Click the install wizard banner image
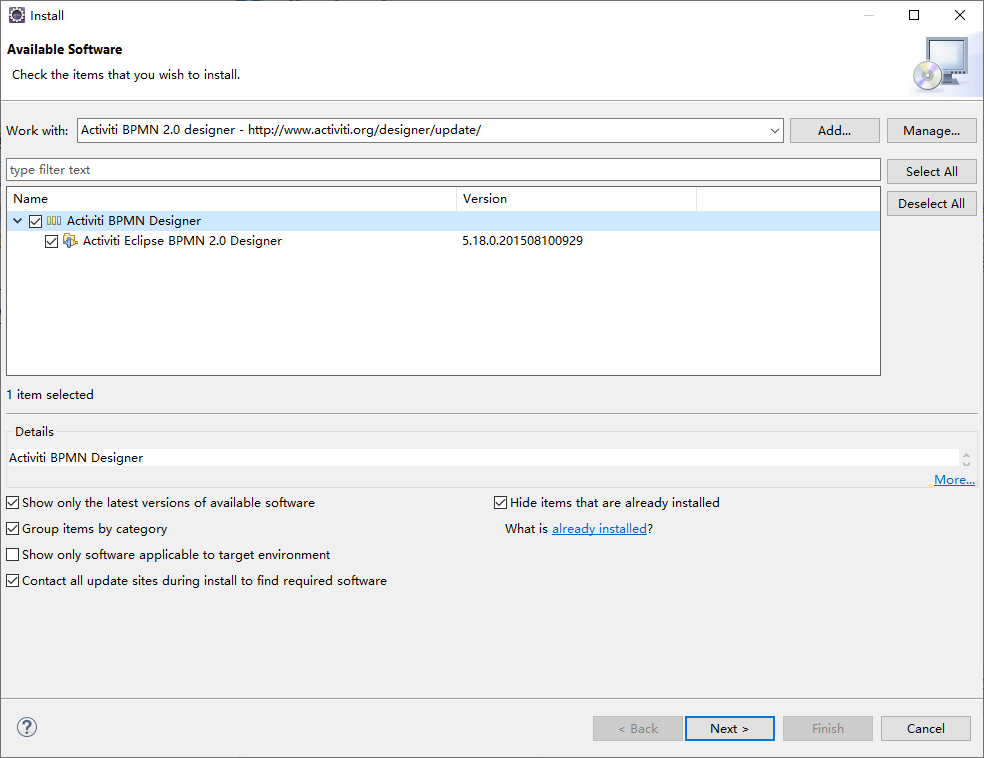Image resolution: width=984 pixels, height=758 pixels. pyautogui.click(x=943, y=65)
